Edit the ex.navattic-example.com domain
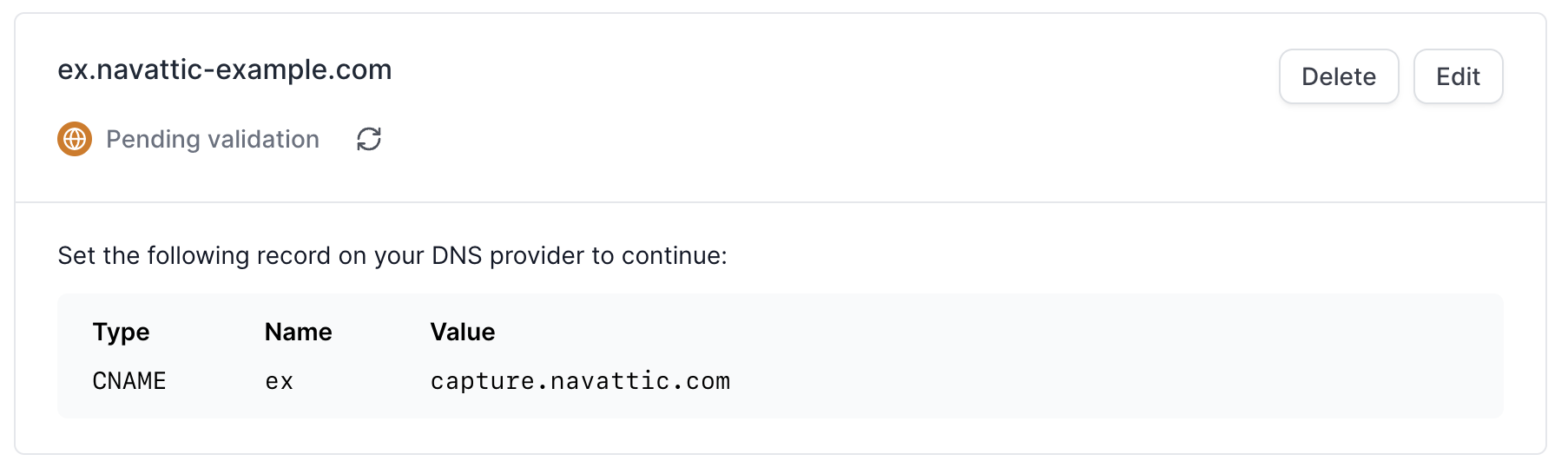This screenshot has width=1568, height=474. click(1459, 76)
